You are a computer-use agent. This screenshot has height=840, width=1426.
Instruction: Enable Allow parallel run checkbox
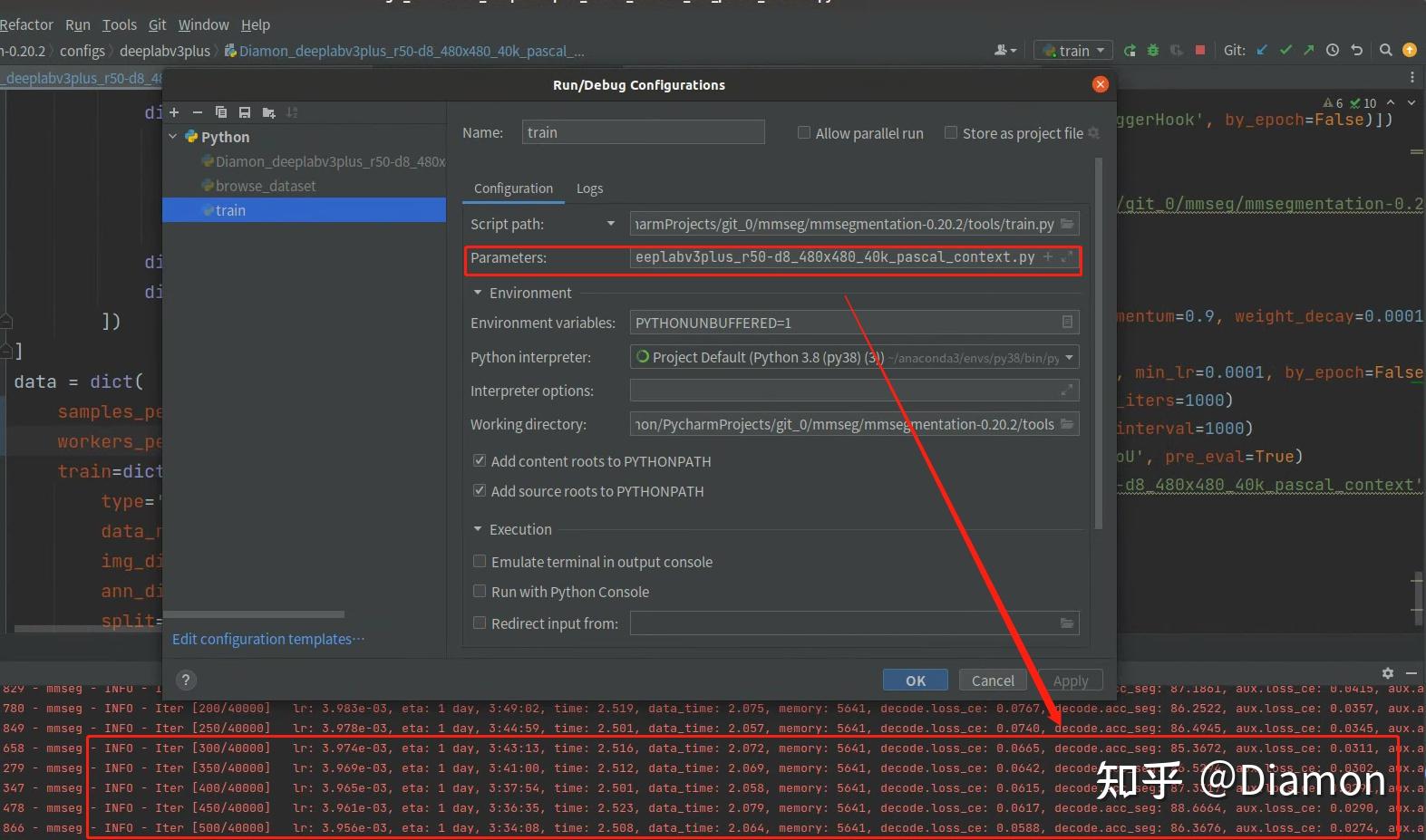pos(804,133)
